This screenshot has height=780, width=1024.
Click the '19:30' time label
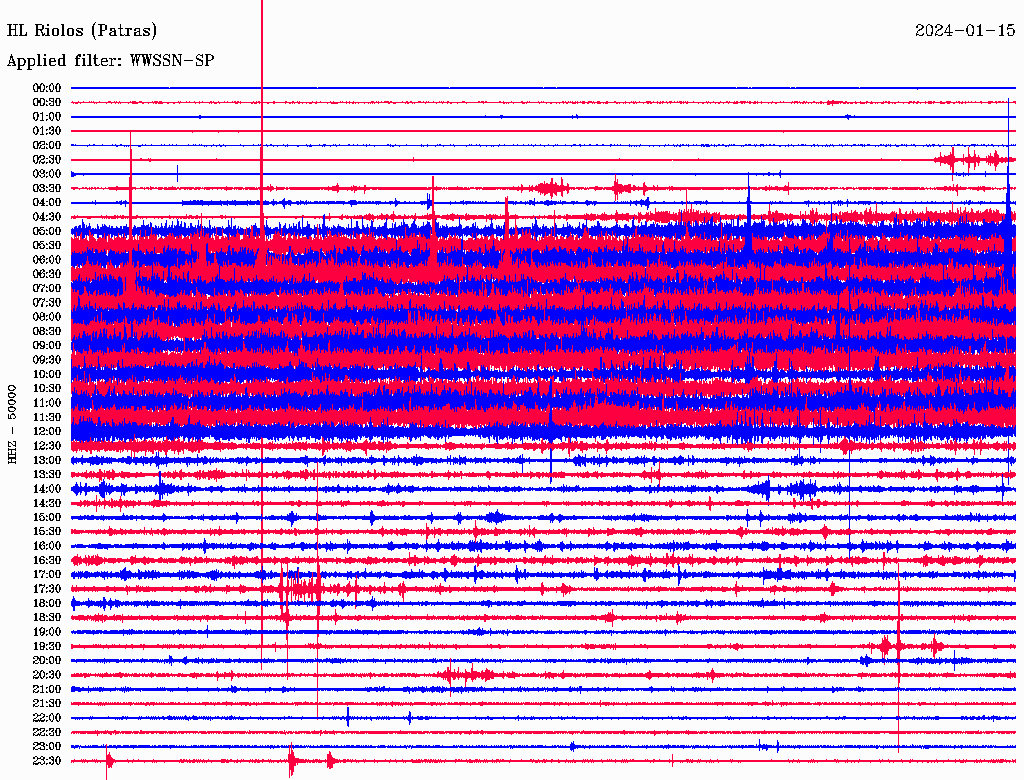tap(47, 647)
